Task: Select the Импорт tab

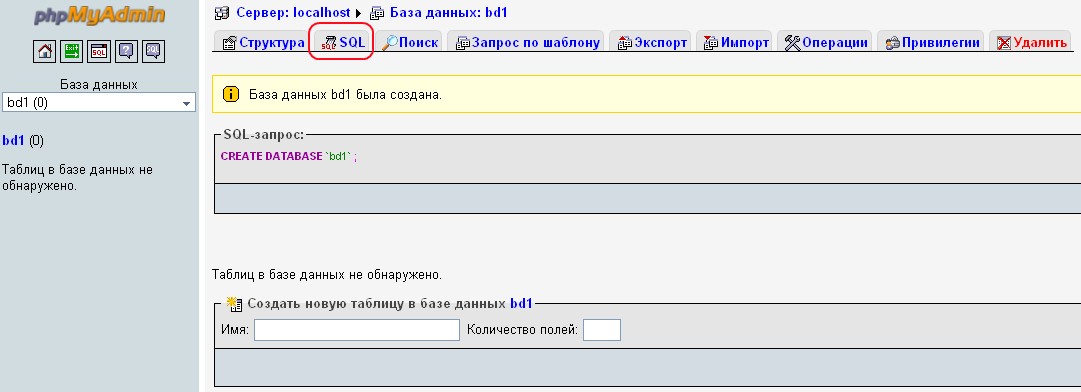Action: (x=736, y=42)
